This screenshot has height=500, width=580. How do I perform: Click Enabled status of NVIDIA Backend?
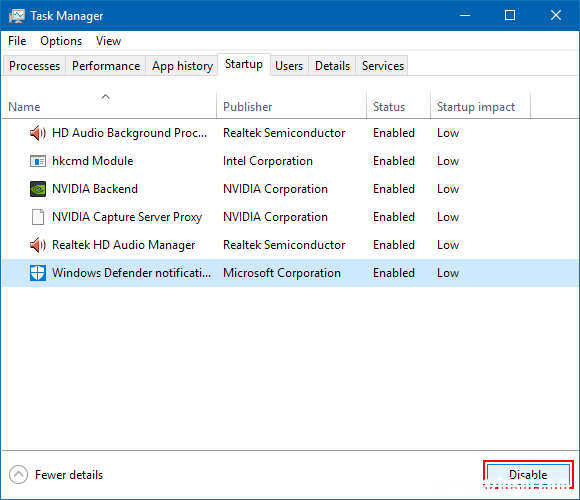pos(394,189)
